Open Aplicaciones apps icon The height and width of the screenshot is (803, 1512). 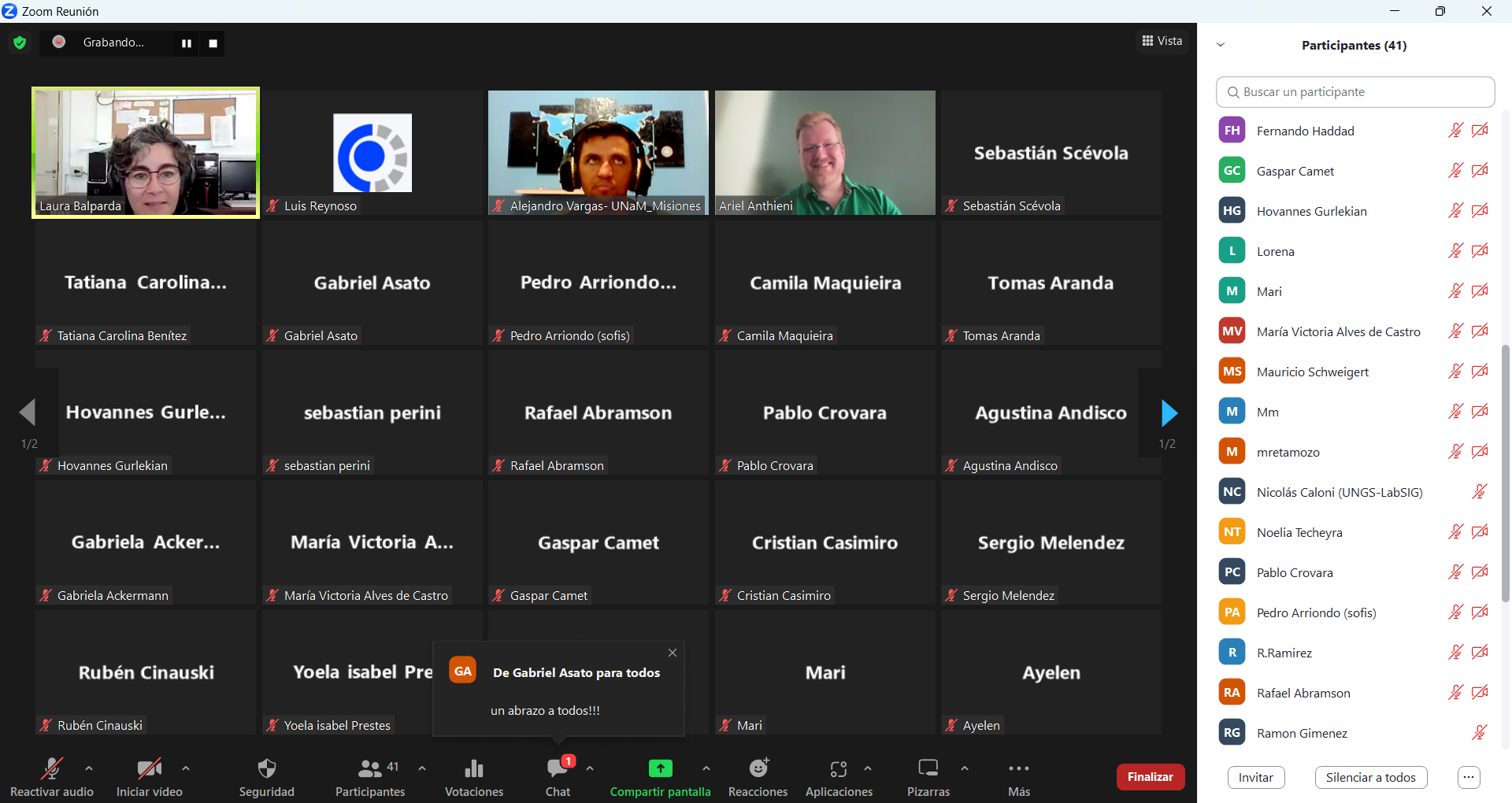coord(839,768)
